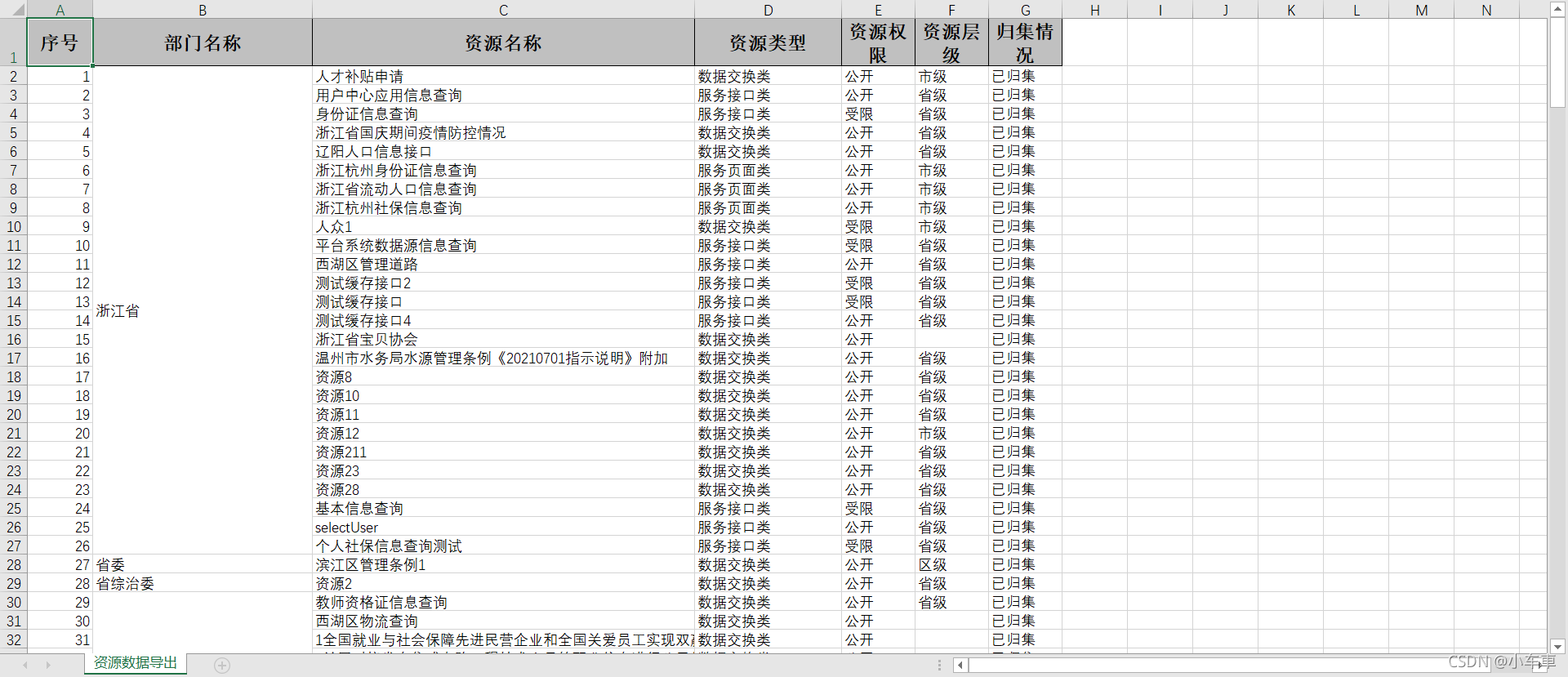Select cell 资源8
This screenshot has width=1568, height=677.
tap(503, 376)
